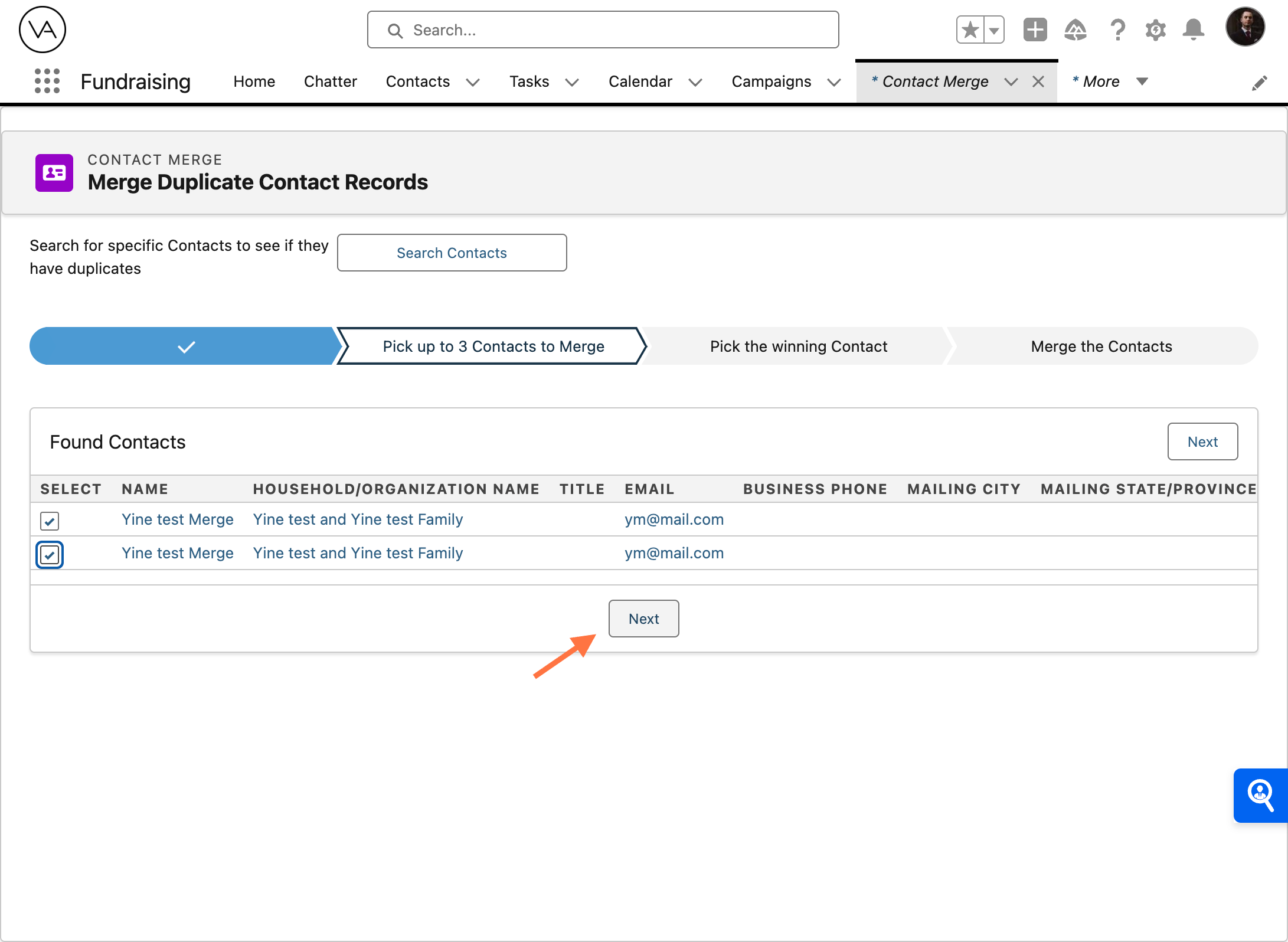Image resolution: width=1288 pixels, height=942 pixels.
Task: Open the Tasks tab
Action: click(x=529, y=81)
